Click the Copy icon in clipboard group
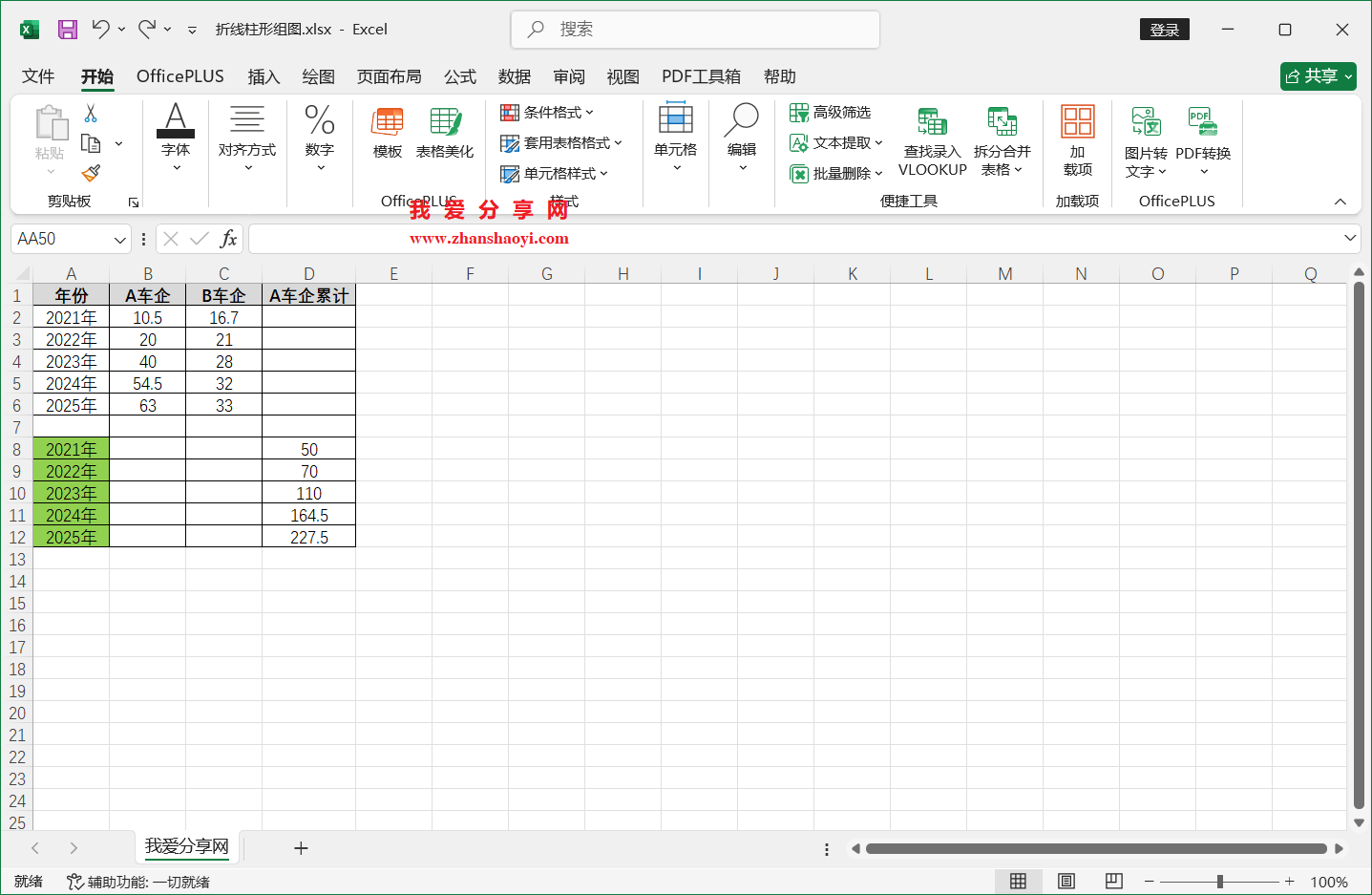The width and height of the screenshot is (1372, 895). (x=91, y=143)
